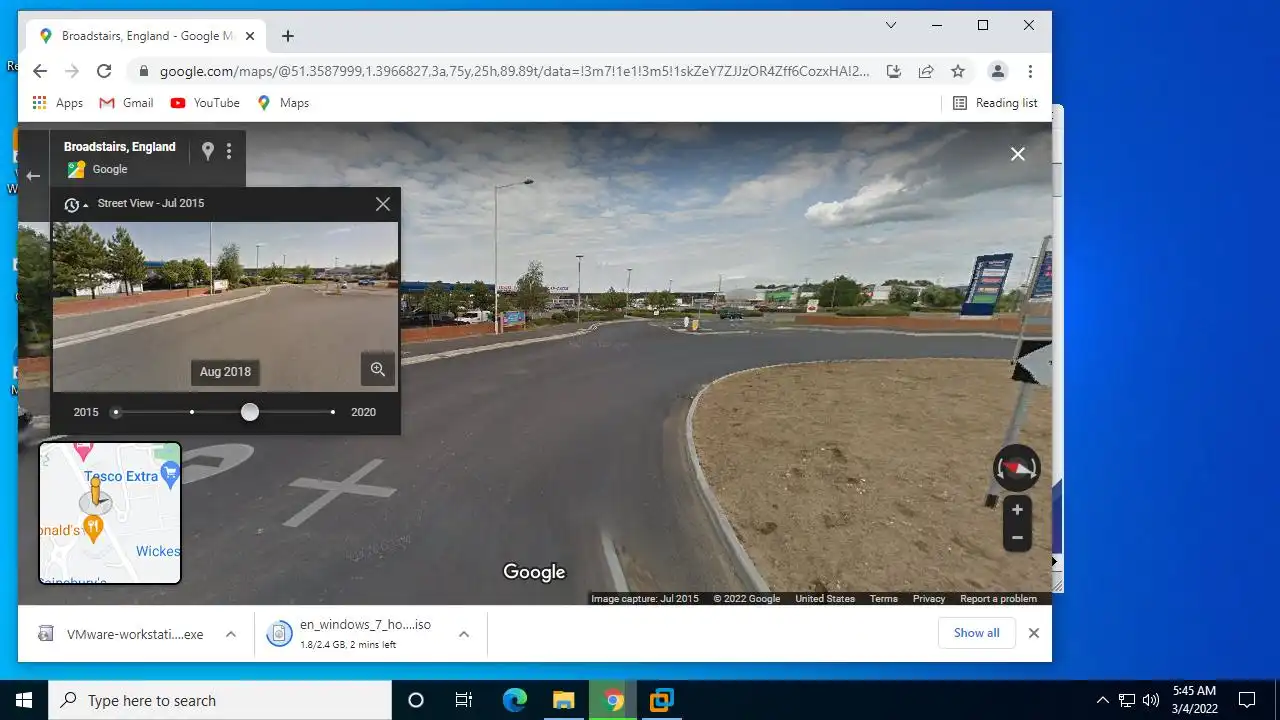Share this page icon in address bar
The image size is (1280, 720).
[926, 71]
